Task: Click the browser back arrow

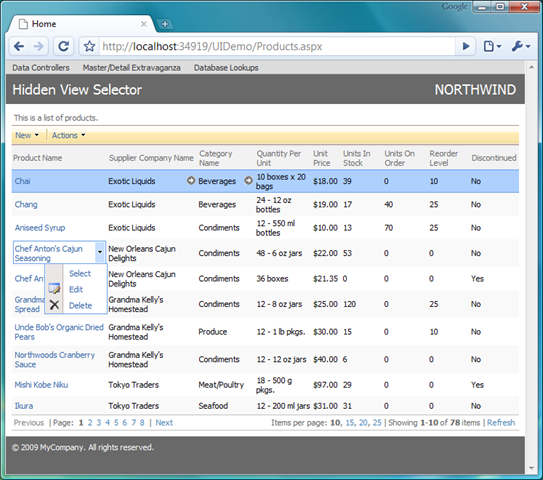Action: 19,46
